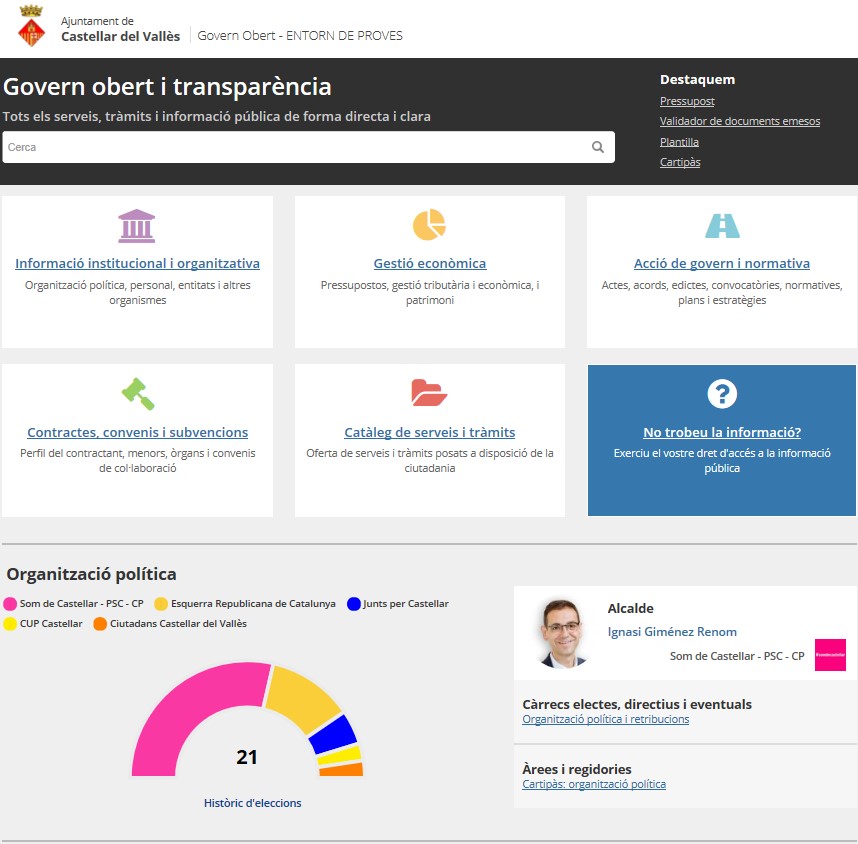Open Organització política i retribucions link
This screenshot has height=844, width=858.
[605, 719]
